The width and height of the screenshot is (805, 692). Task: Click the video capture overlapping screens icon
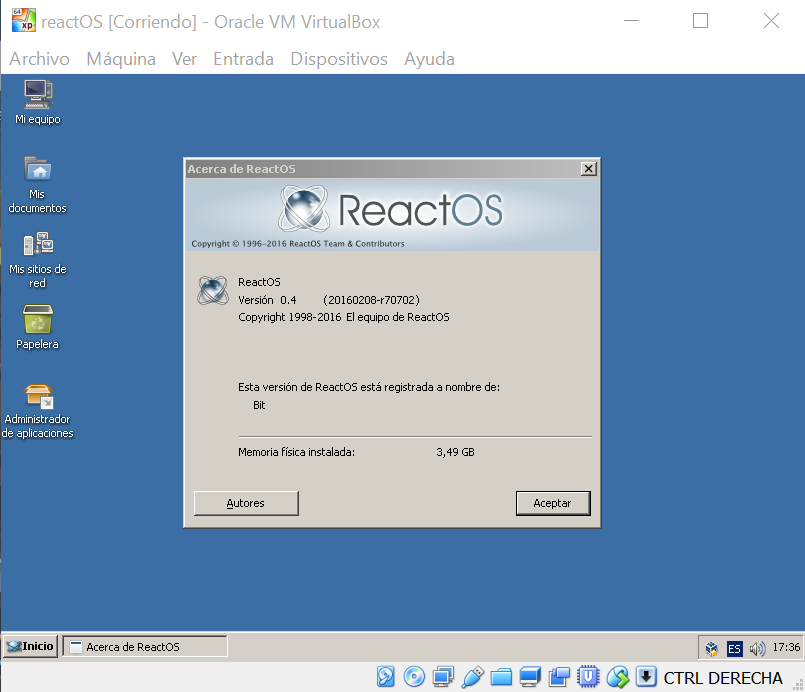559,677
